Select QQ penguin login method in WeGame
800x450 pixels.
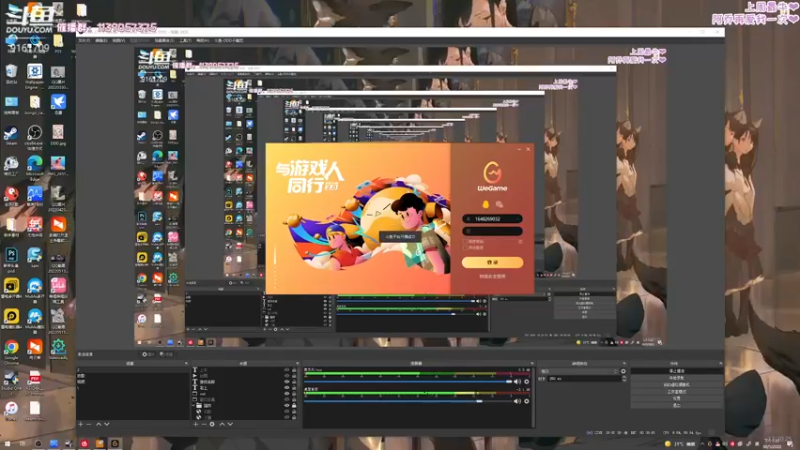[485, 204]
